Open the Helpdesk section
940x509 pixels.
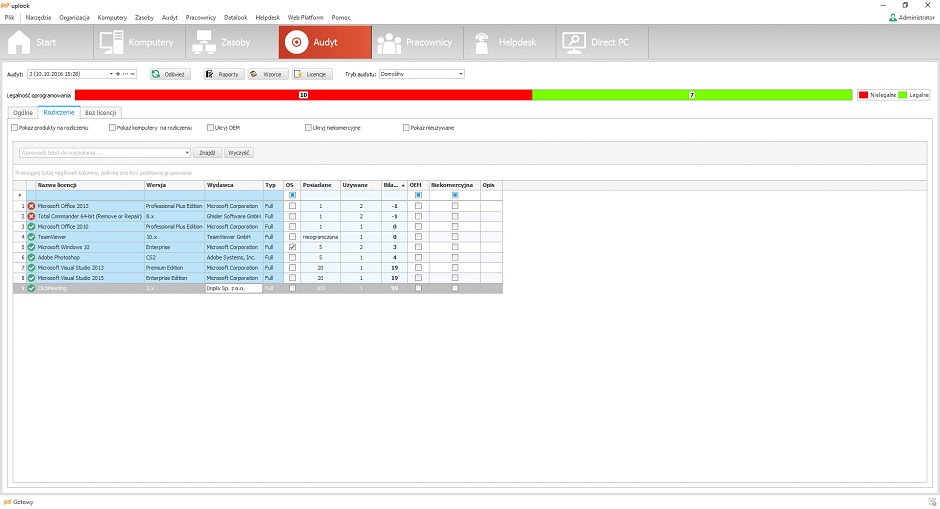click(x=510, y=42)
